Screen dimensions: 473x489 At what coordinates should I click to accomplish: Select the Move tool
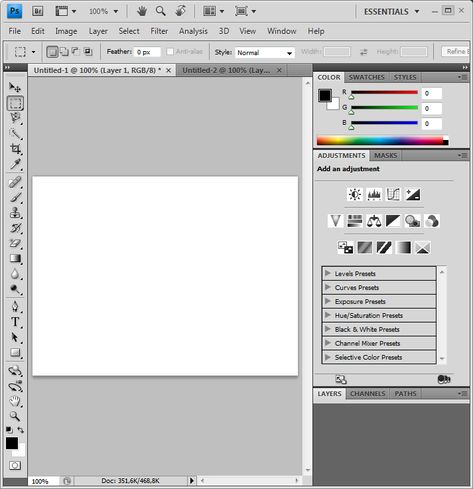click(x=15, y=87)
